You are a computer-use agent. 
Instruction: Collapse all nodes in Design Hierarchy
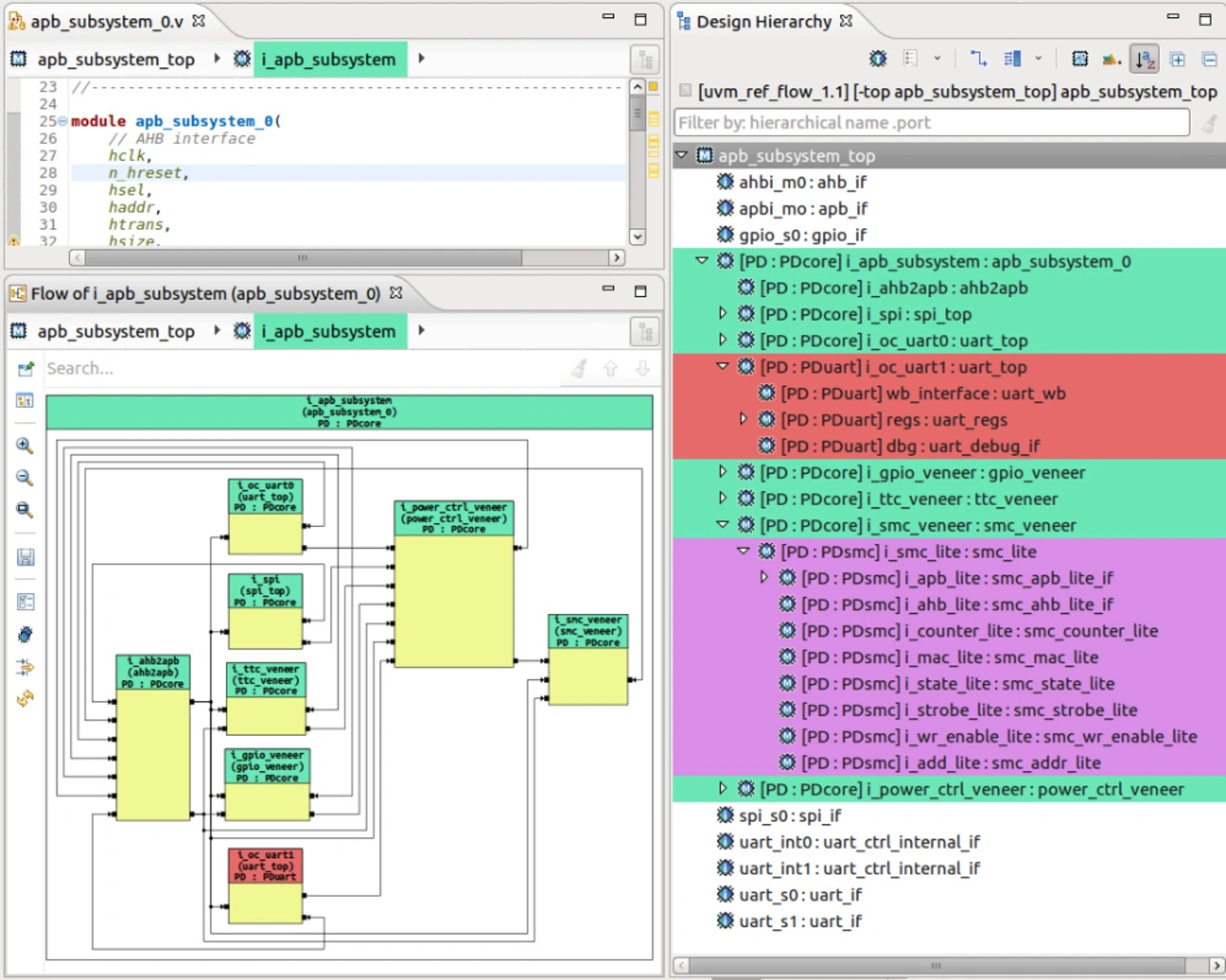(1209, 59)
